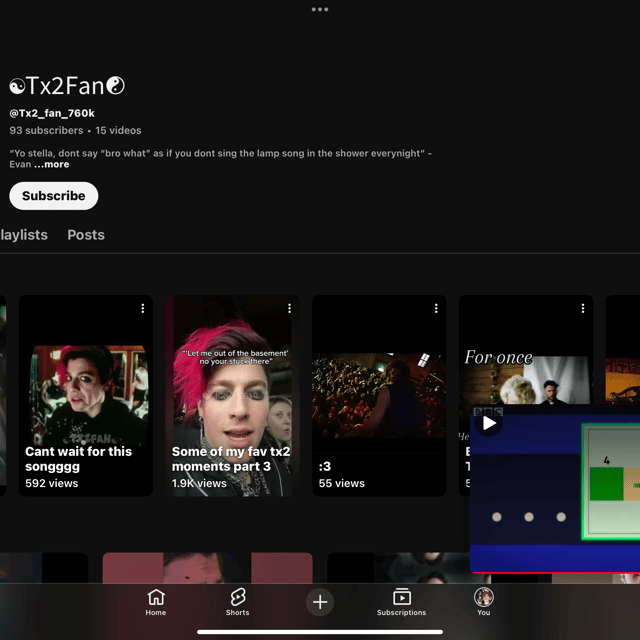Select the '592 views' count
640x640 pixels.
click(x=51, y=483)
